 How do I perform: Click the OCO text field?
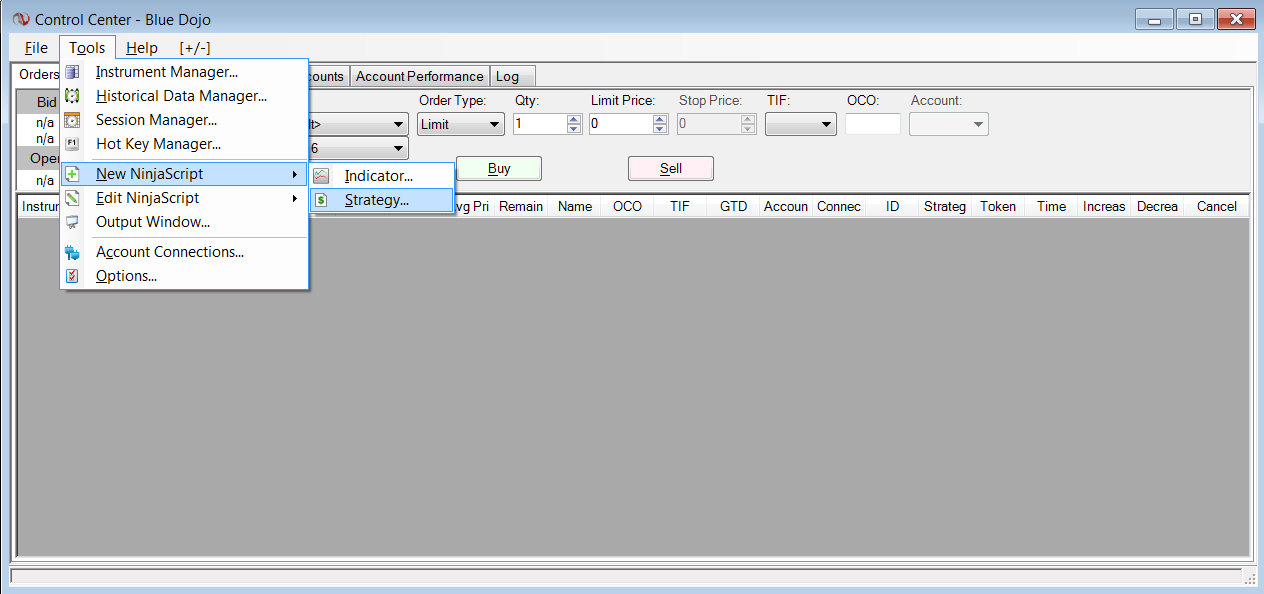(873, 124)
